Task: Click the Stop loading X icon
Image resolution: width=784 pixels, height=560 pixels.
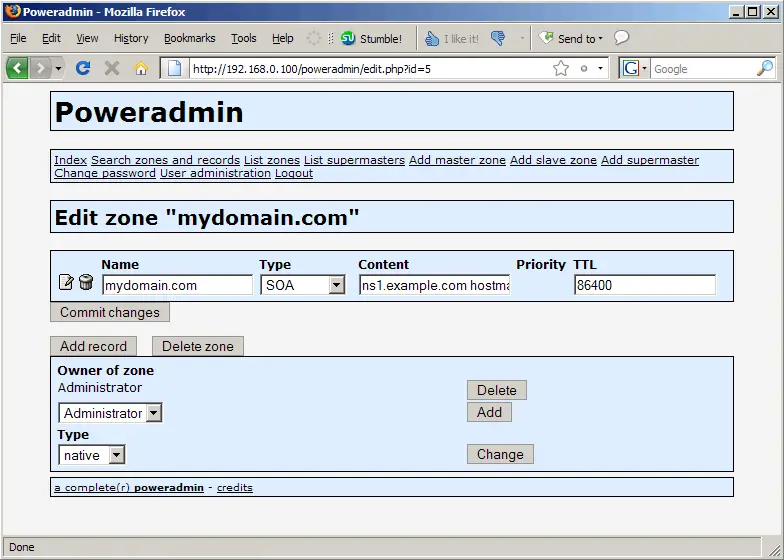Action: 112,68
